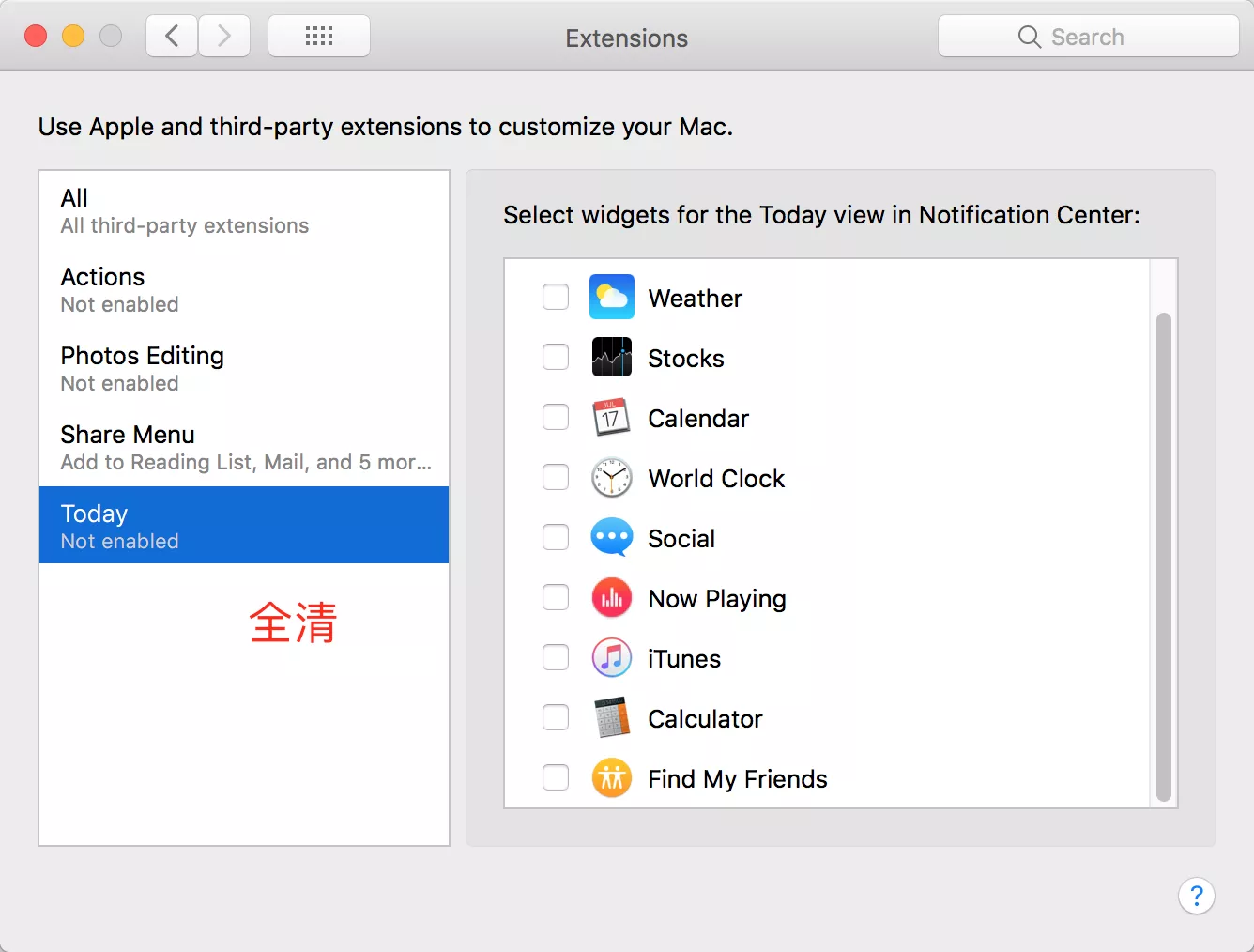The height and width of the screenshot is (952, 1254).
Task: Turn on the Now Playing checkbox
Action: pos(556,597)
